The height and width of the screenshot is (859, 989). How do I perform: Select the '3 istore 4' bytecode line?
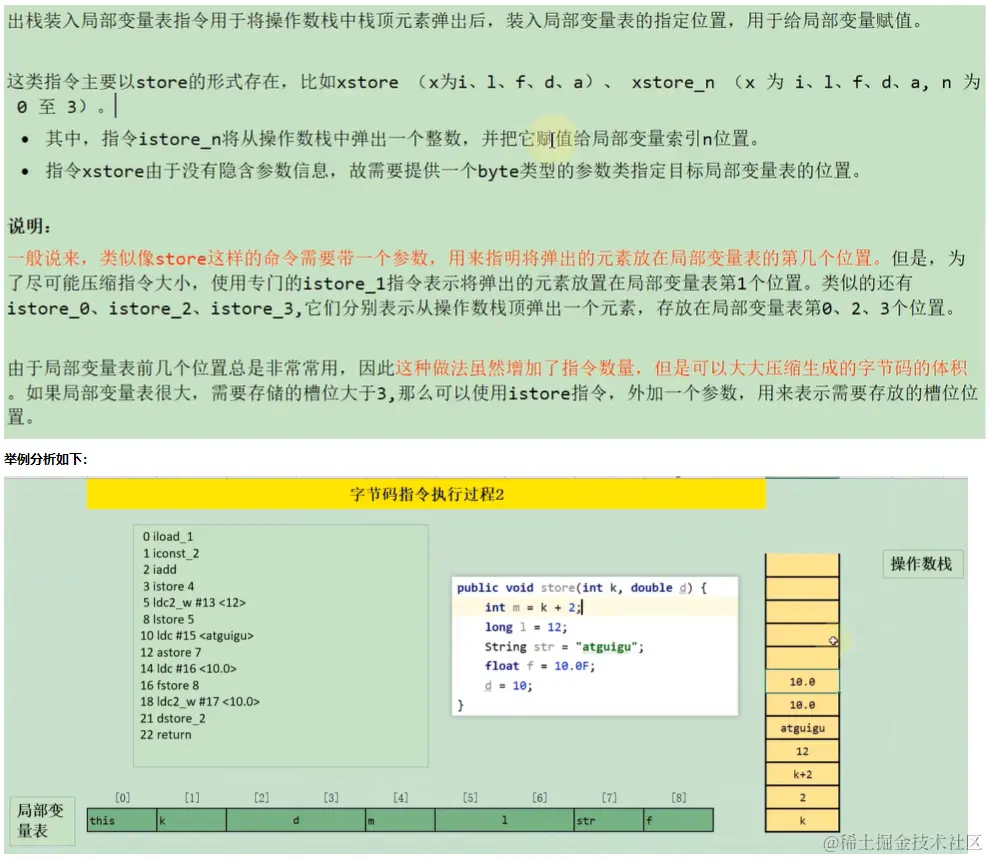168,586
